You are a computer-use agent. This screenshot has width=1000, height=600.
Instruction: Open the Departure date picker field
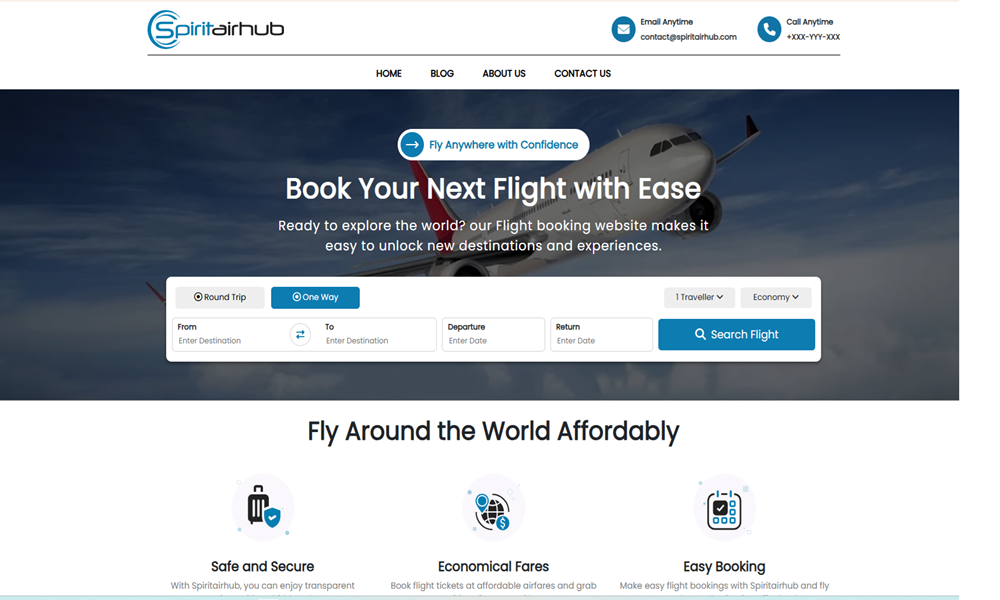(494, 334)
